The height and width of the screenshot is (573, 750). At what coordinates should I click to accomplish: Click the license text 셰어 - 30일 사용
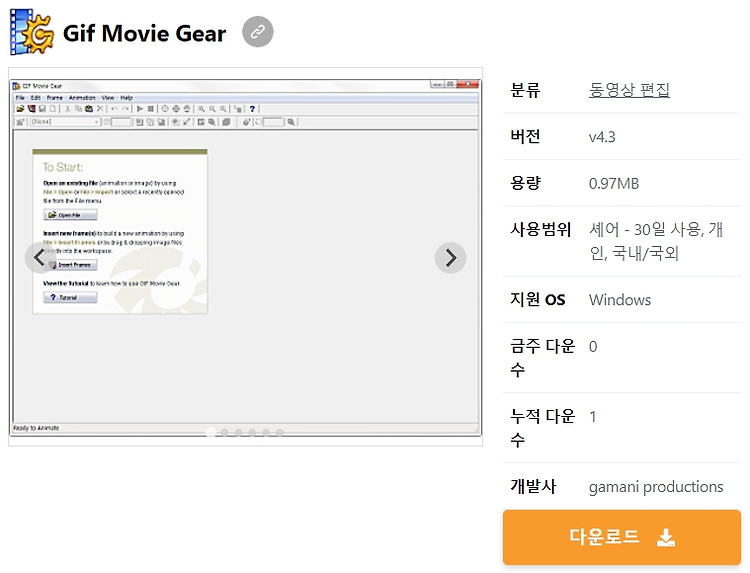(x=646, y=230)
